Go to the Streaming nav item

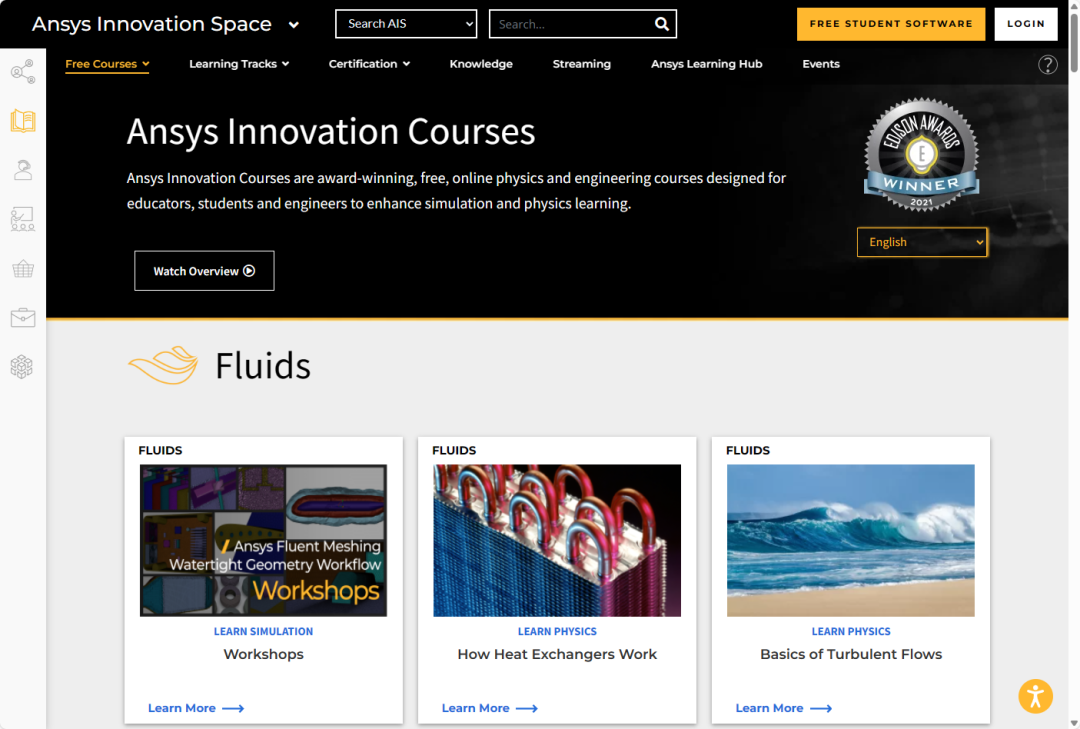pyautogui.click(x=581, y=64)
